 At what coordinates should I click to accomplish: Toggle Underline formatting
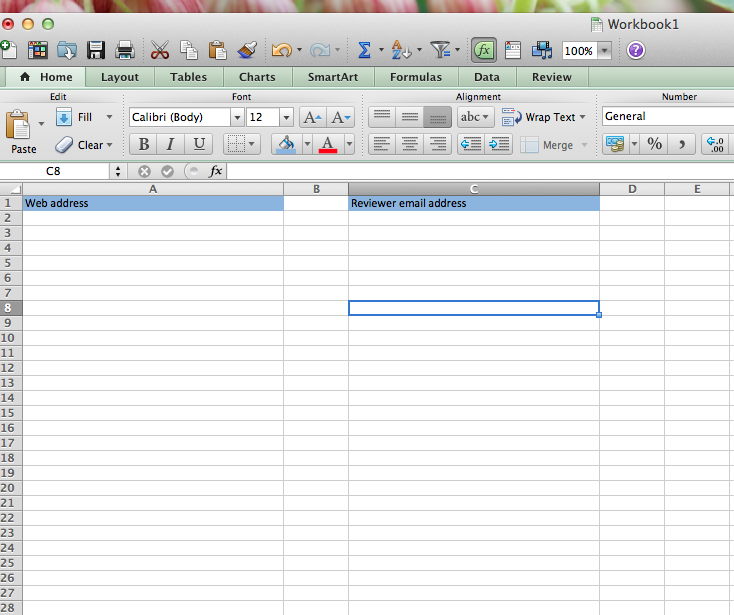(198, 145)
